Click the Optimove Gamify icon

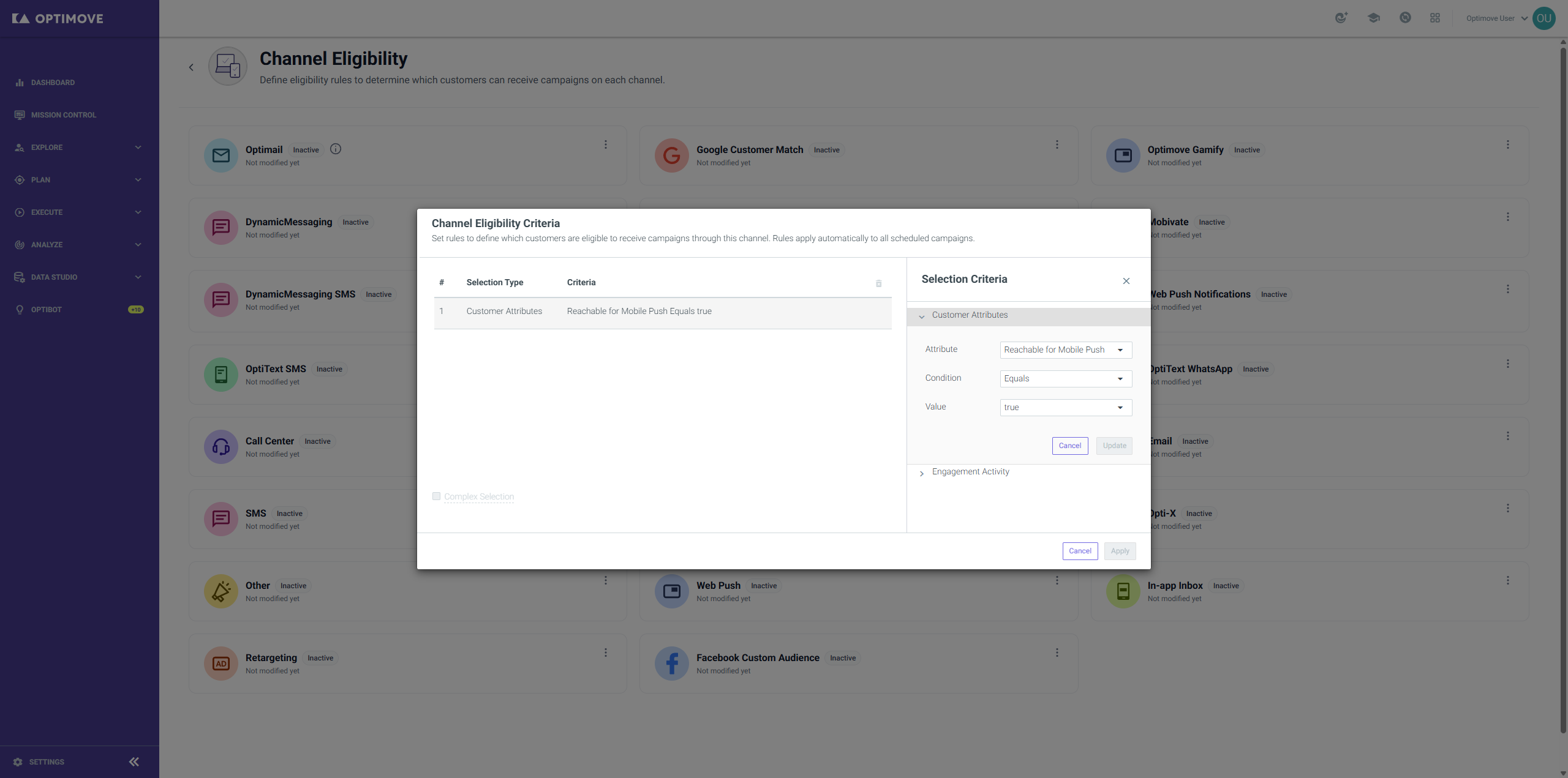(1123, 155)
